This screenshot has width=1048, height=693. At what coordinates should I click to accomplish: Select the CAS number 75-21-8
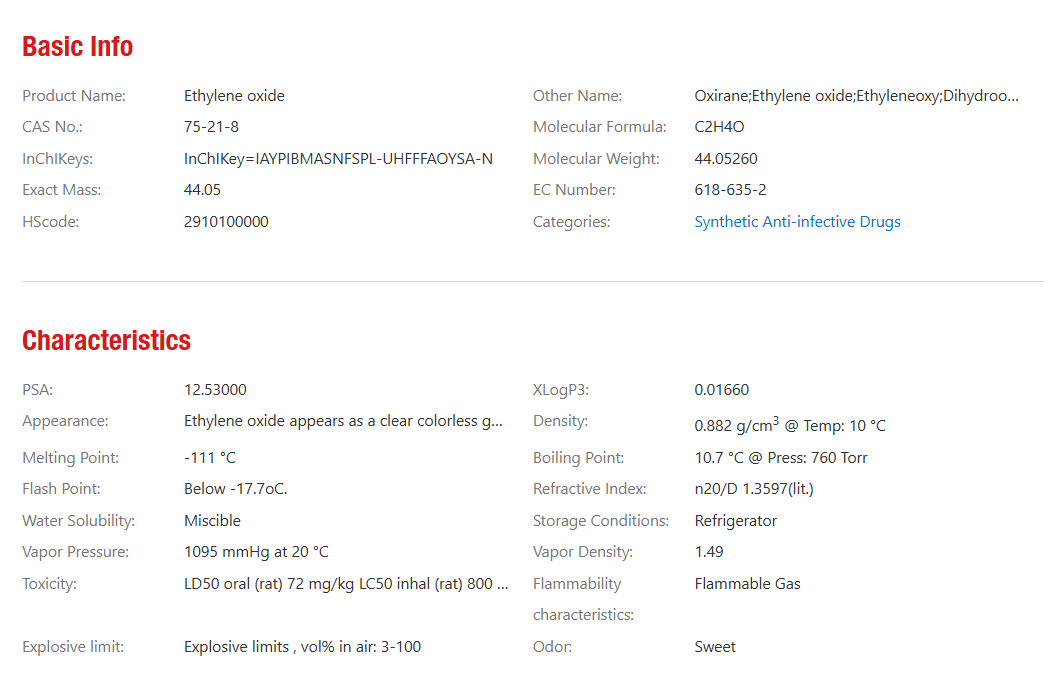[x=211, y=127]
